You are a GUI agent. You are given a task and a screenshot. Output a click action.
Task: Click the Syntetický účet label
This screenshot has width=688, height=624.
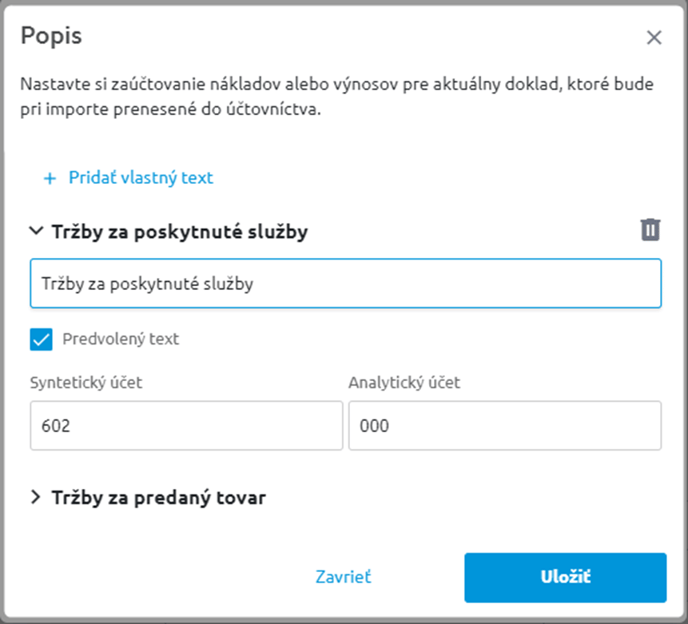coord(86,383)
